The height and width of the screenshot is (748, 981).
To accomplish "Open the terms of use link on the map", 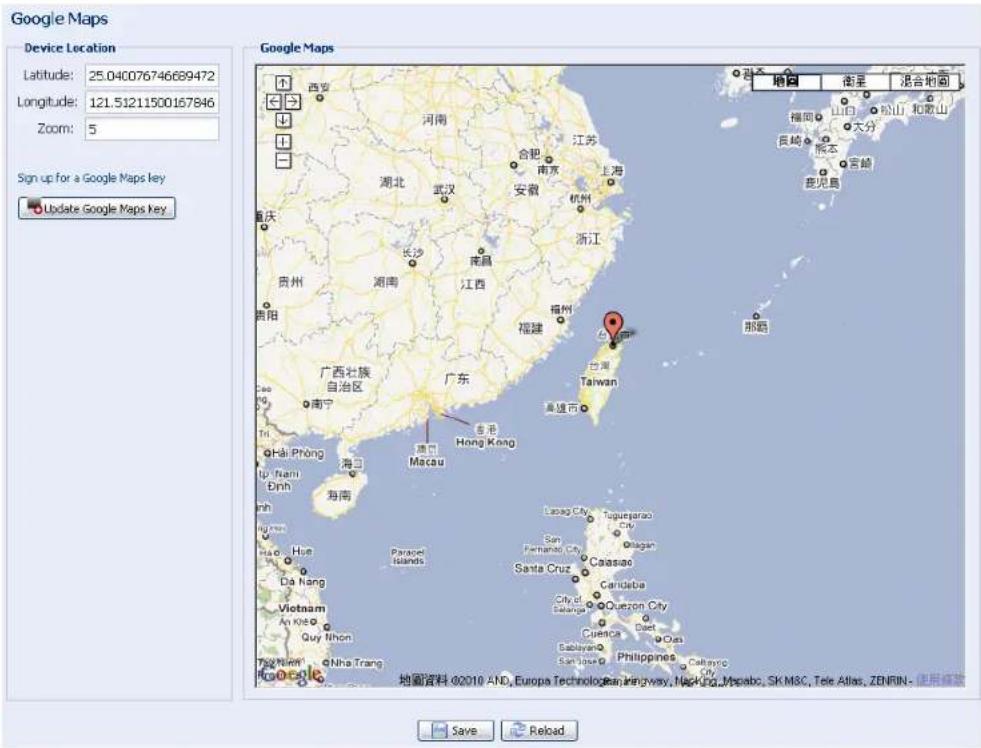I will (940, 680).
